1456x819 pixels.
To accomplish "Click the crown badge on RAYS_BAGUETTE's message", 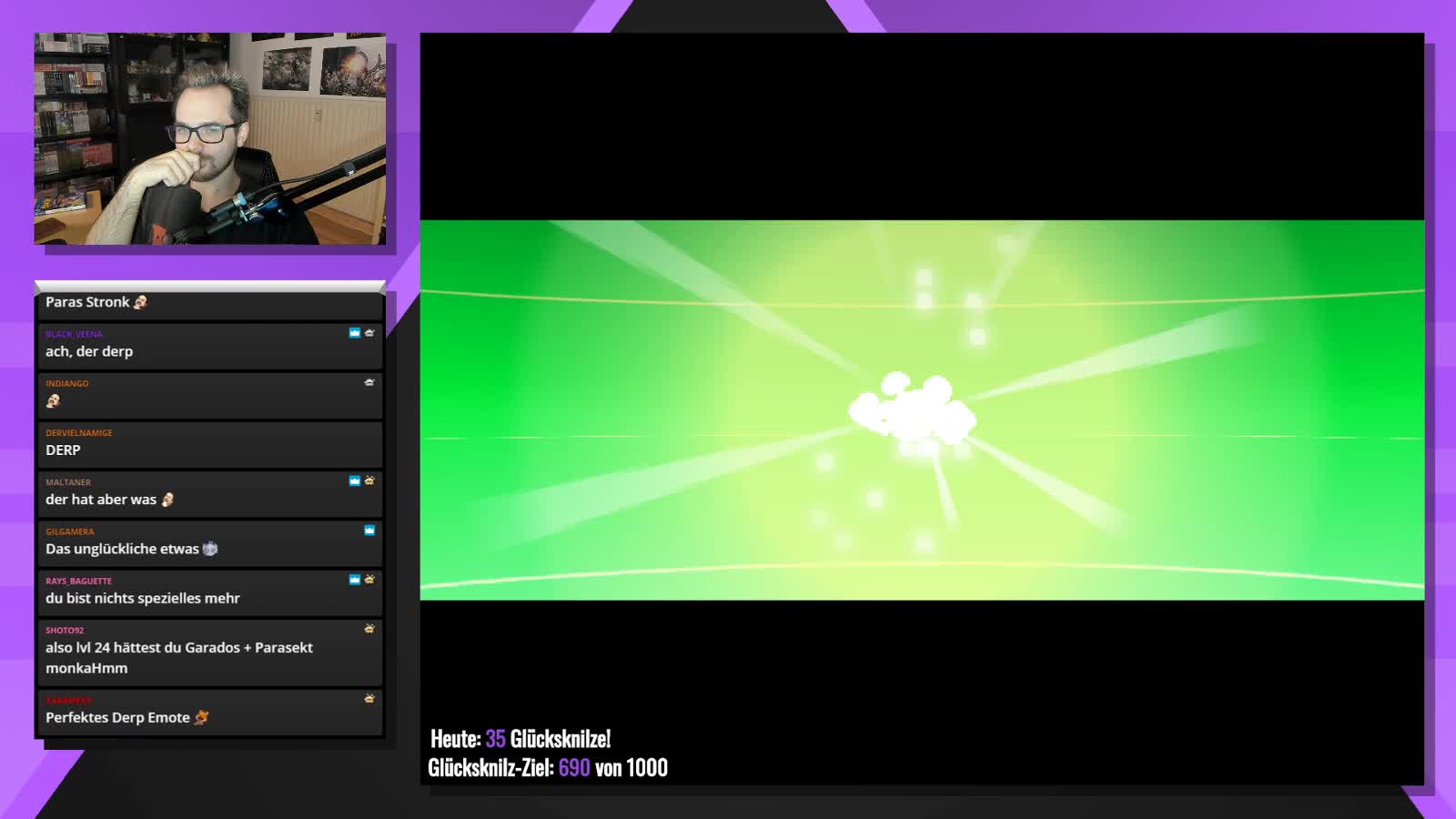I will click(x=355, y=579).
